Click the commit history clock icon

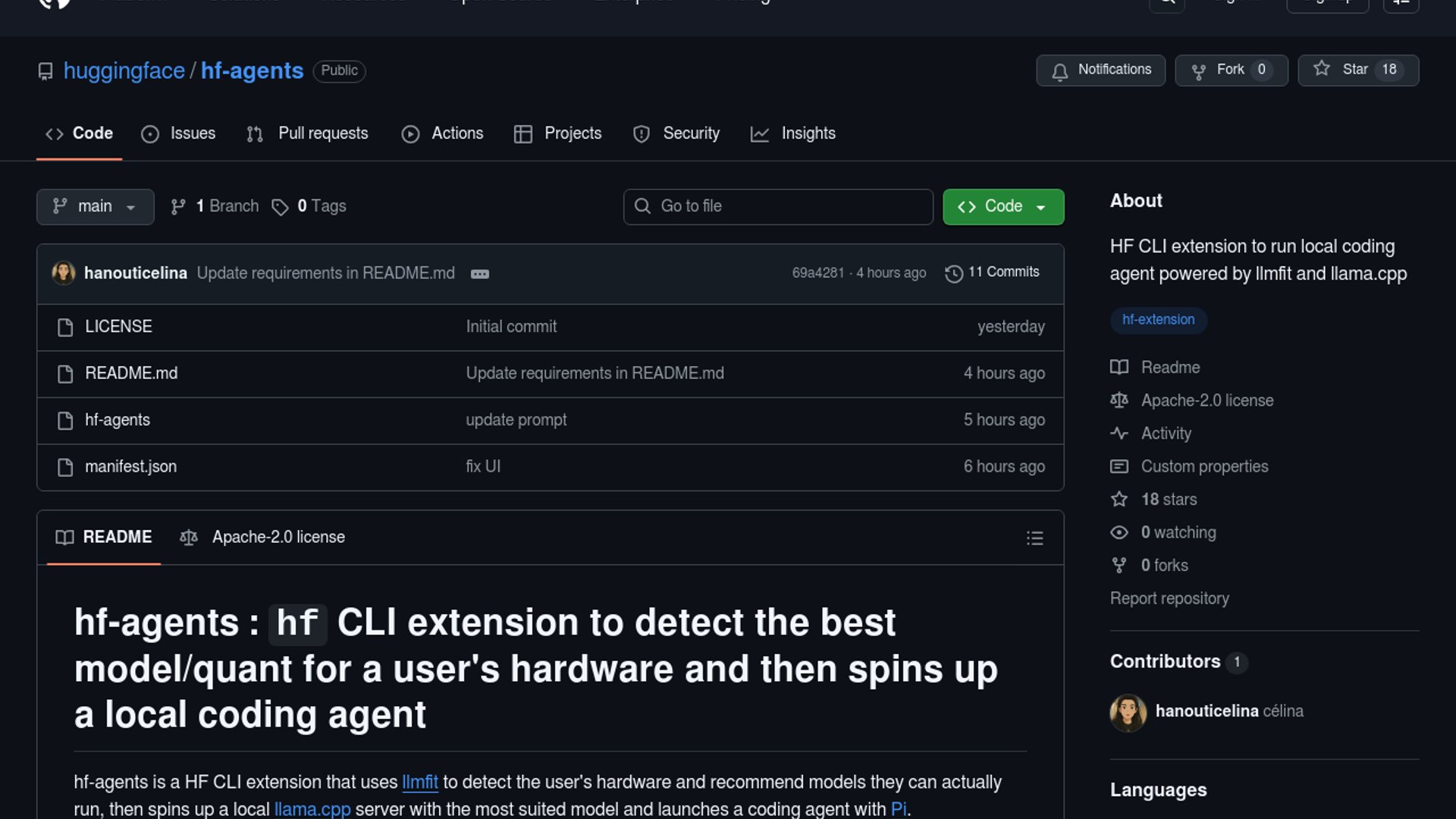point(953,273)
